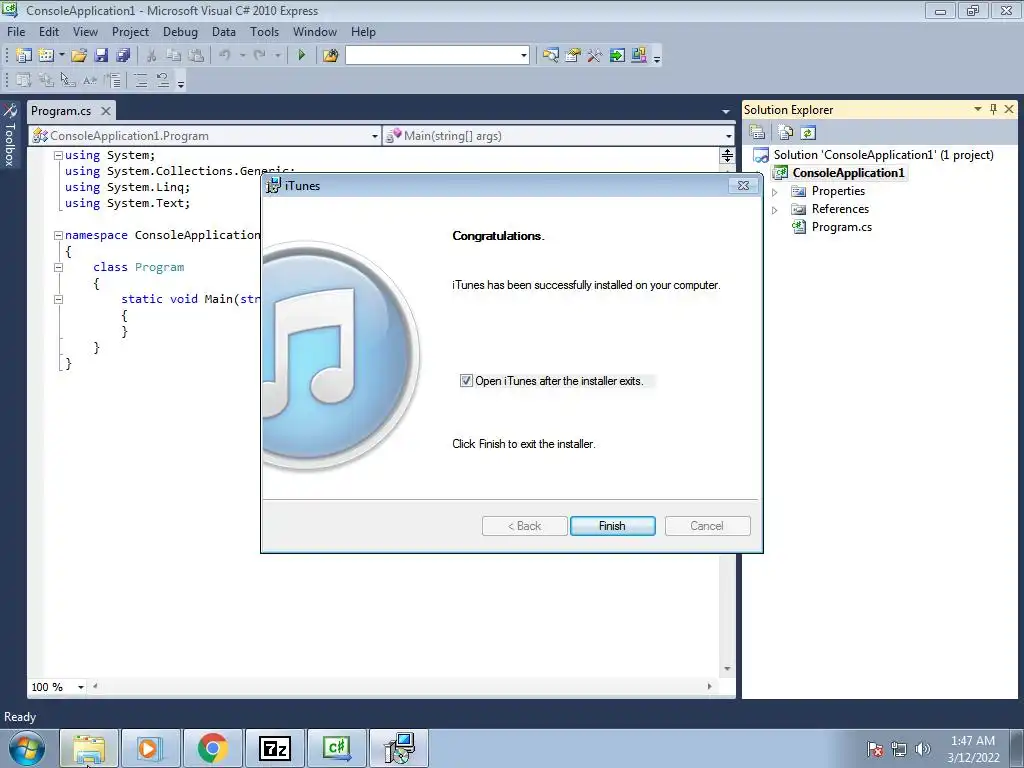Open the File menu
Image resolution: width=1024 pixels, height=768 pixels.
pos(16,31)
